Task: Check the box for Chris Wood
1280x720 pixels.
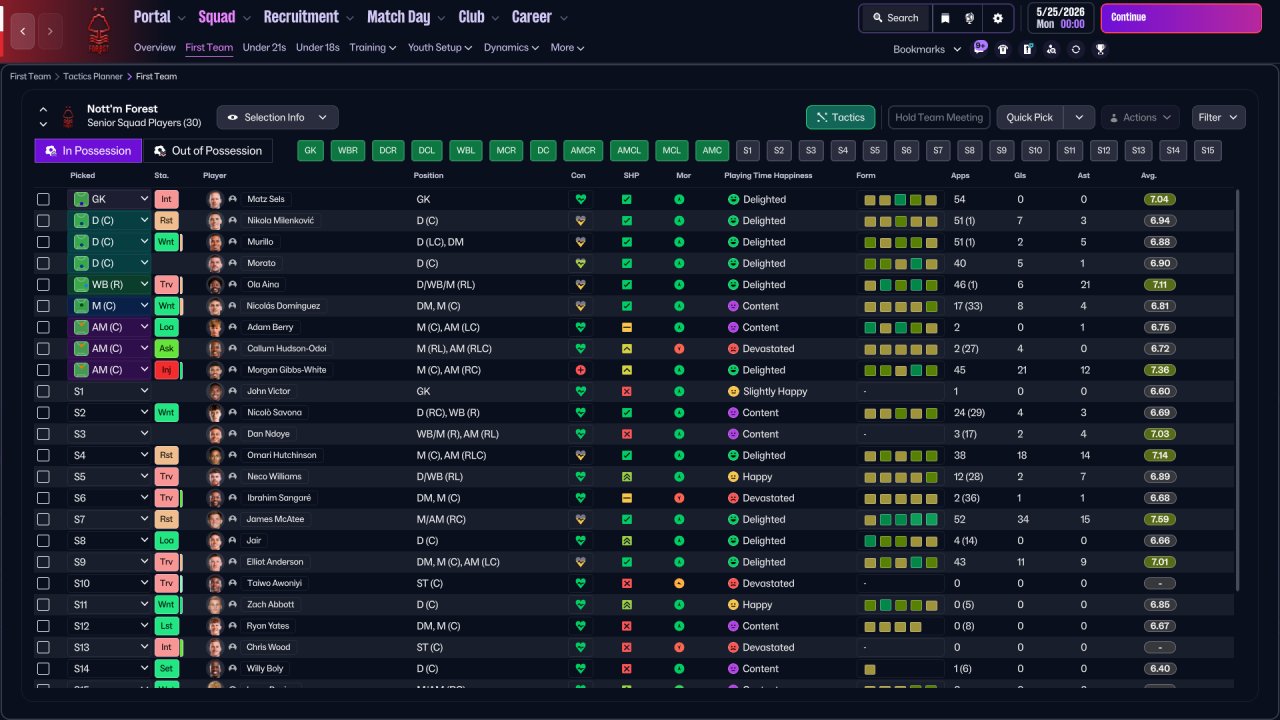Action: 43,647
